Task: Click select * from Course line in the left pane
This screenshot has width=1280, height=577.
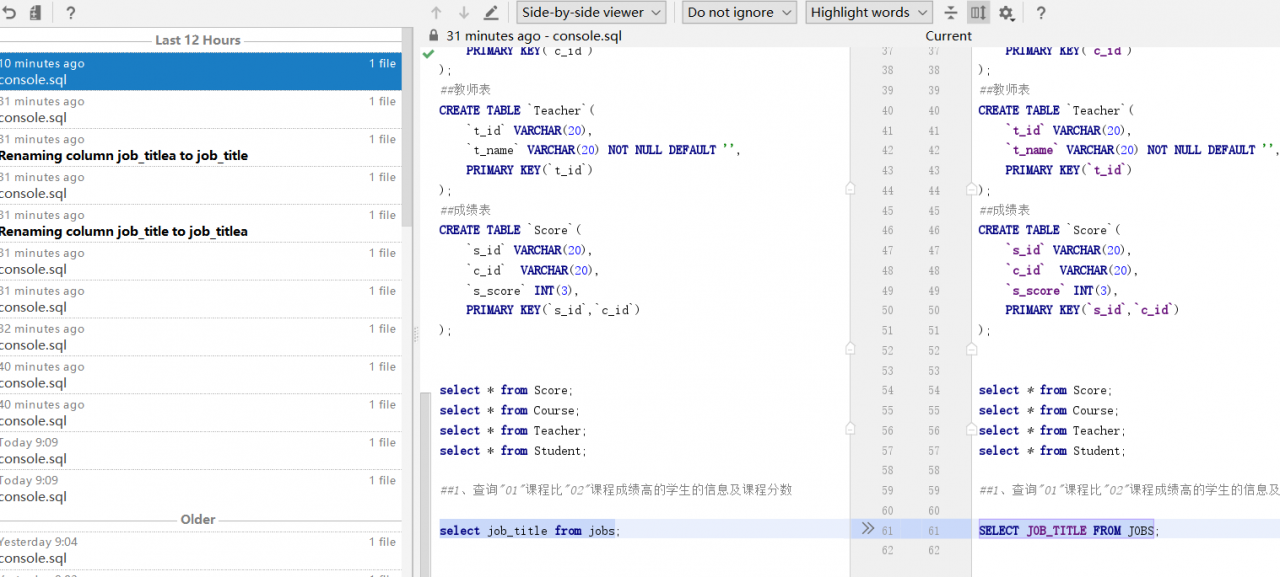Action: pos(510,410)
